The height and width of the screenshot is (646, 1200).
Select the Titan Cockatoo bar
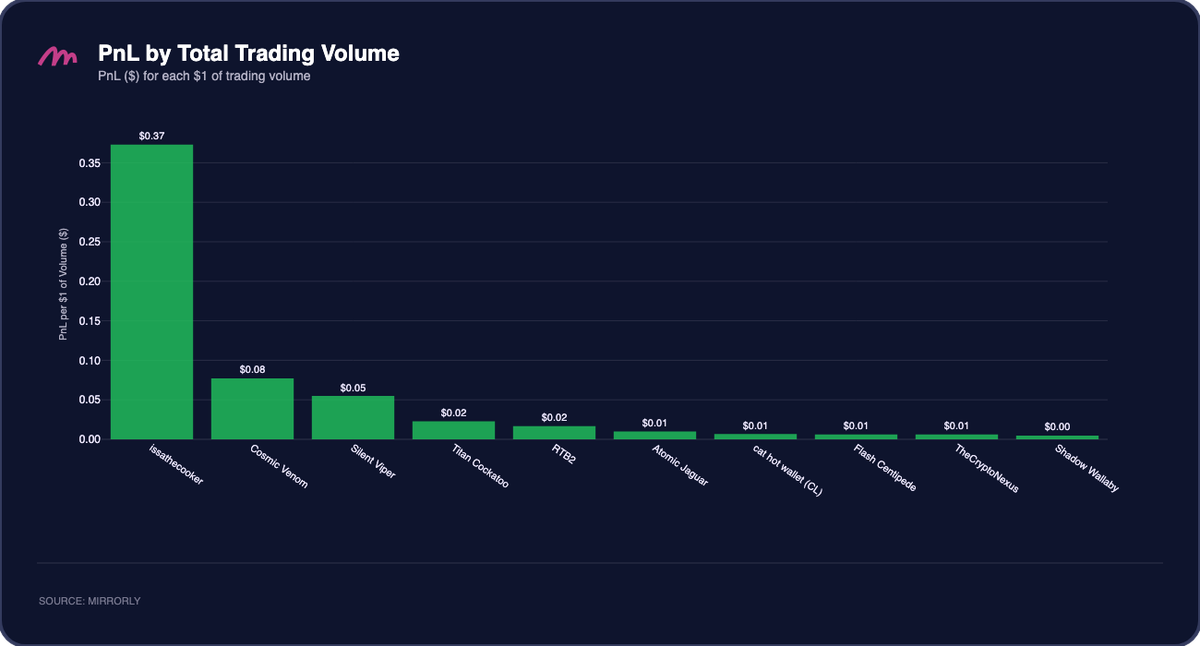(x=454, y=430)
